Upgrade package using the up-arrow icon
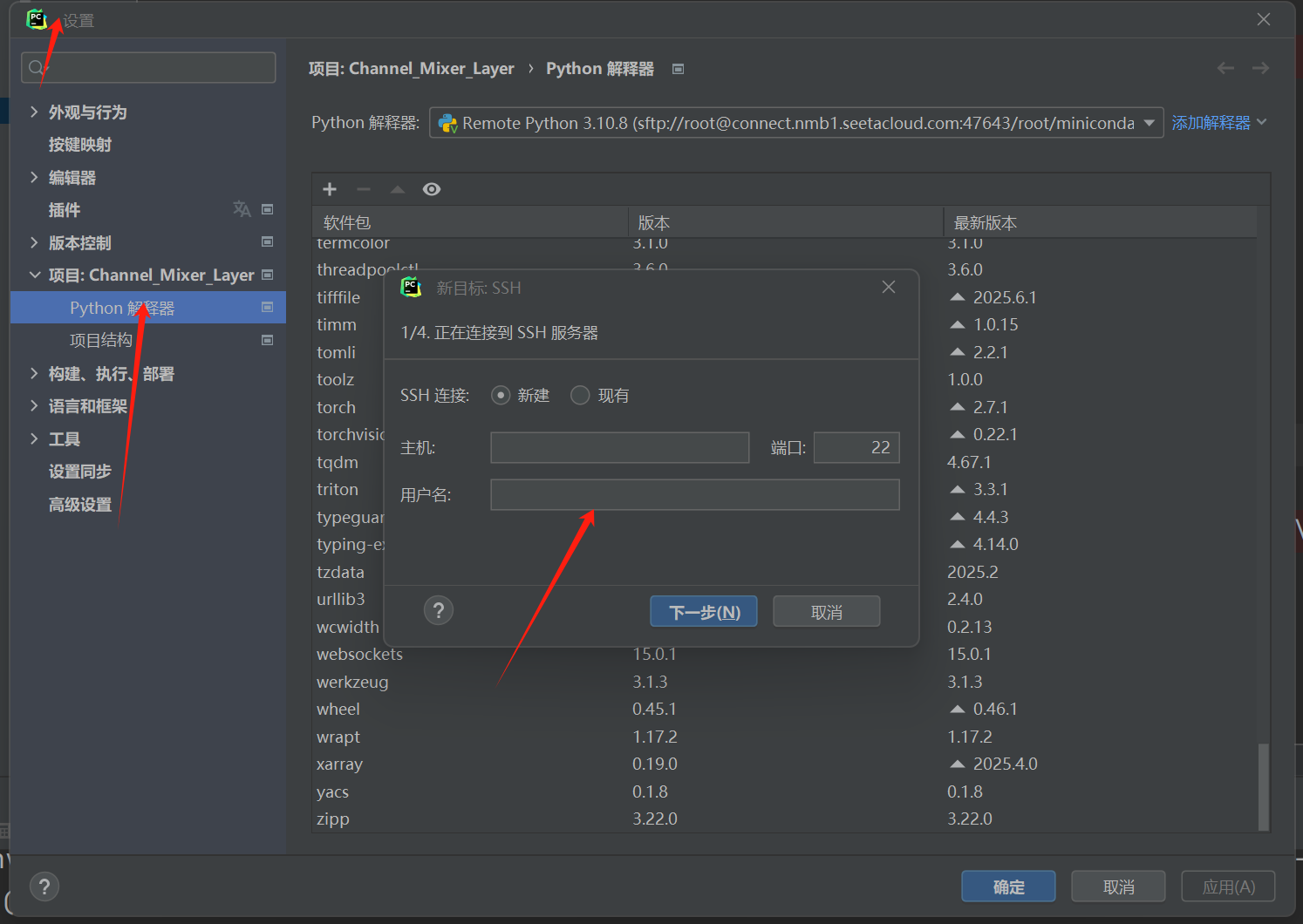 click(398, 188)
